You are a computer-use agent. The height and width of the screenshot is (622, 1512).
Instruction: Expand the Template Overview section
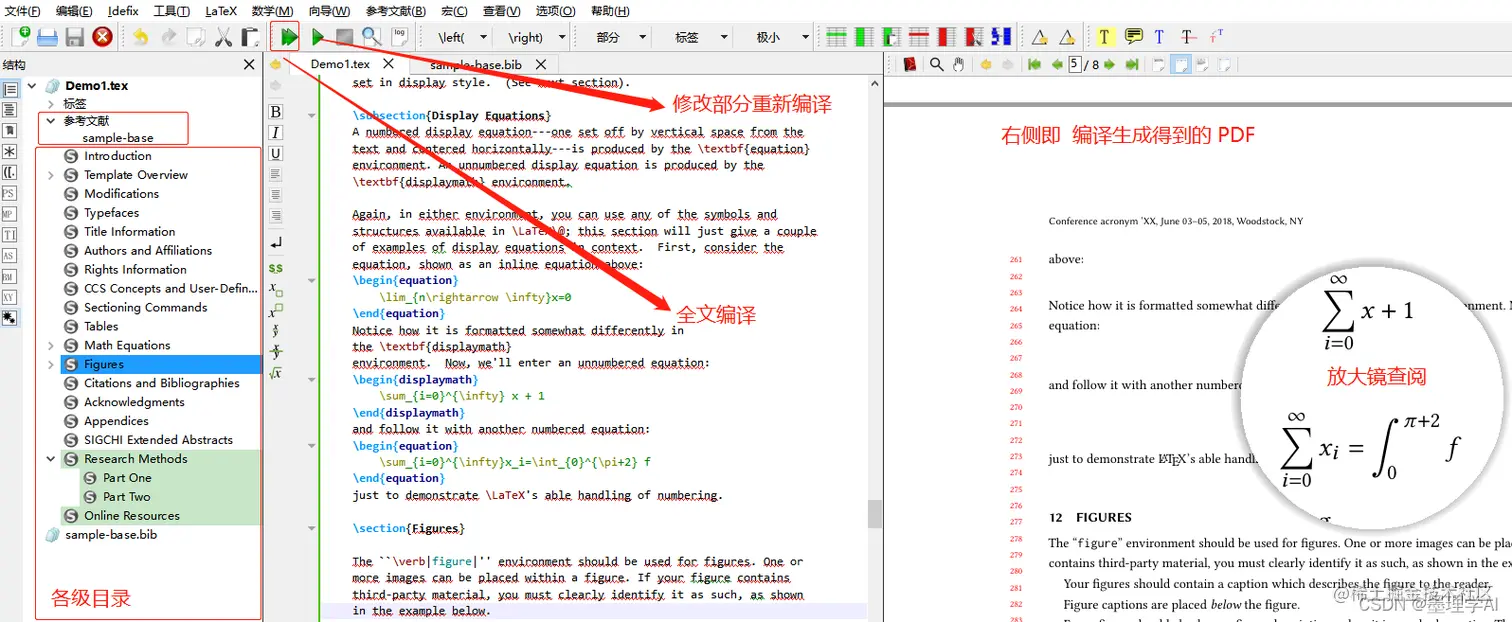point(51,175)
